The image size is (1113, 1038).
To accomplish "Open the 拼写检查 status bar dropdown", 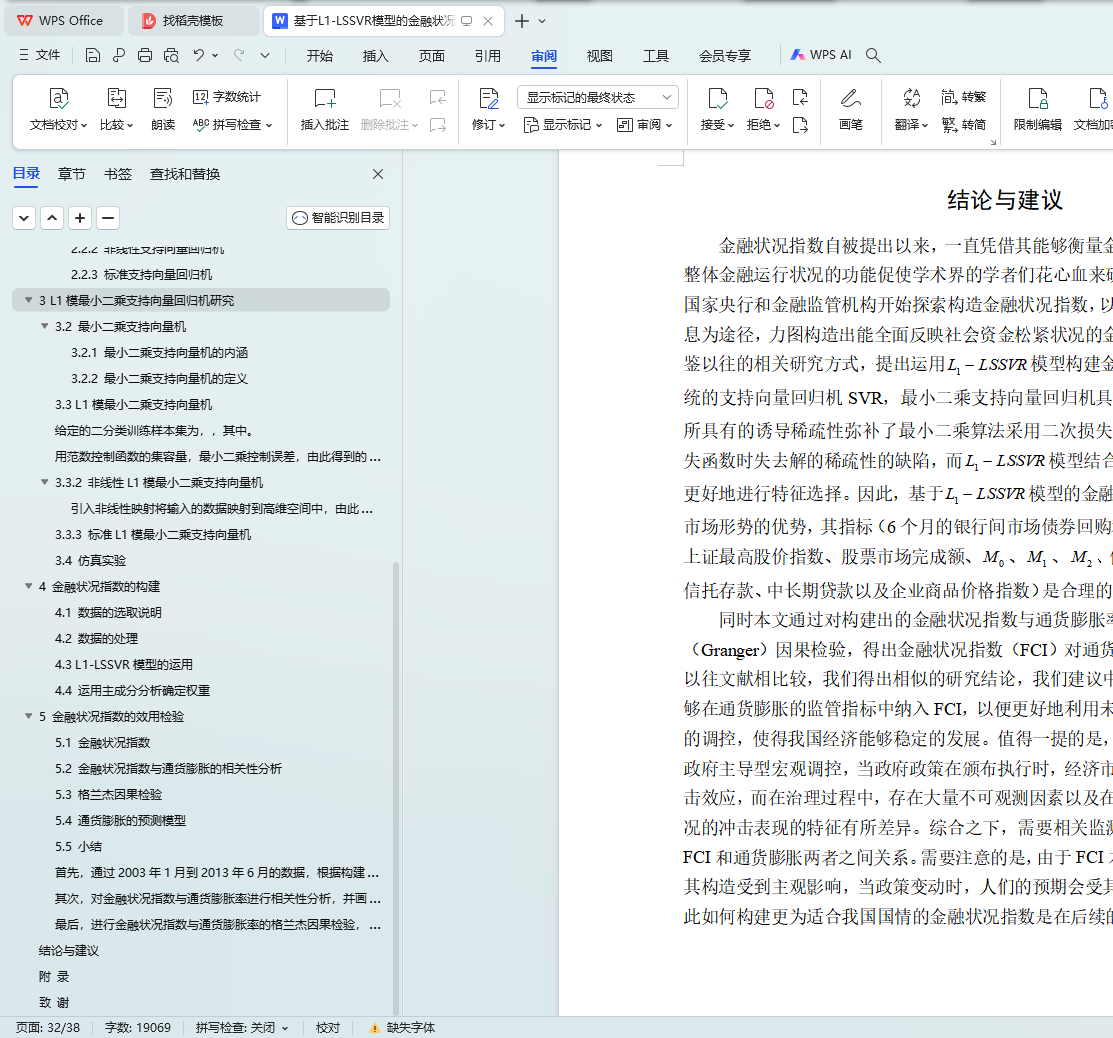I will pos(242,1027).
